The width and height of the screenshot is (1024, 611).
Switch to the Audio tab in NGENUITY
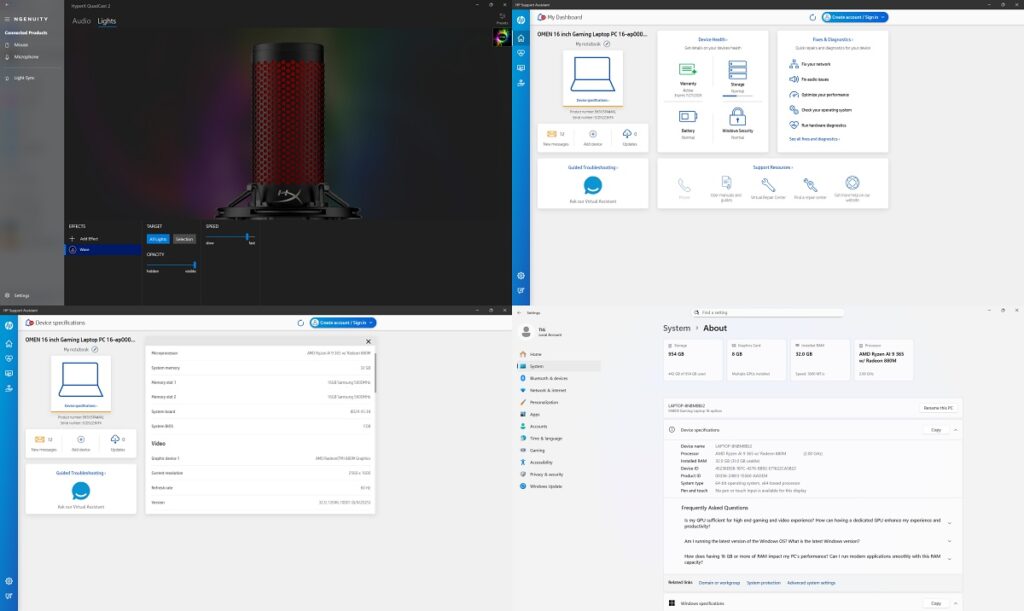click(81, 21)
